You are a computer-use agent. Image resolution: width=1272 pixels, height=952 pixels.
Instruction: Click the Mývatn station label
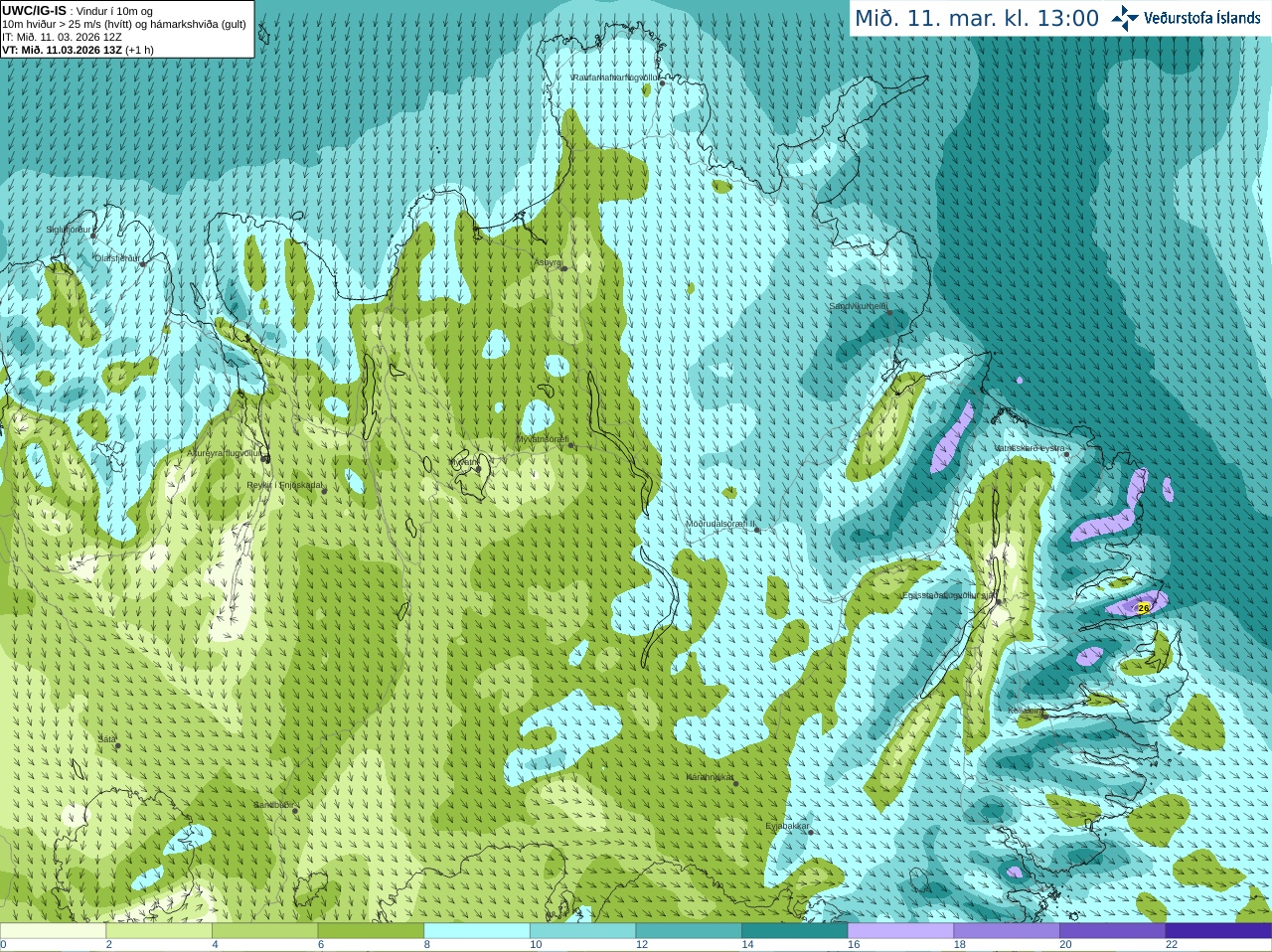pyautogui.click(x=464, y=462)
